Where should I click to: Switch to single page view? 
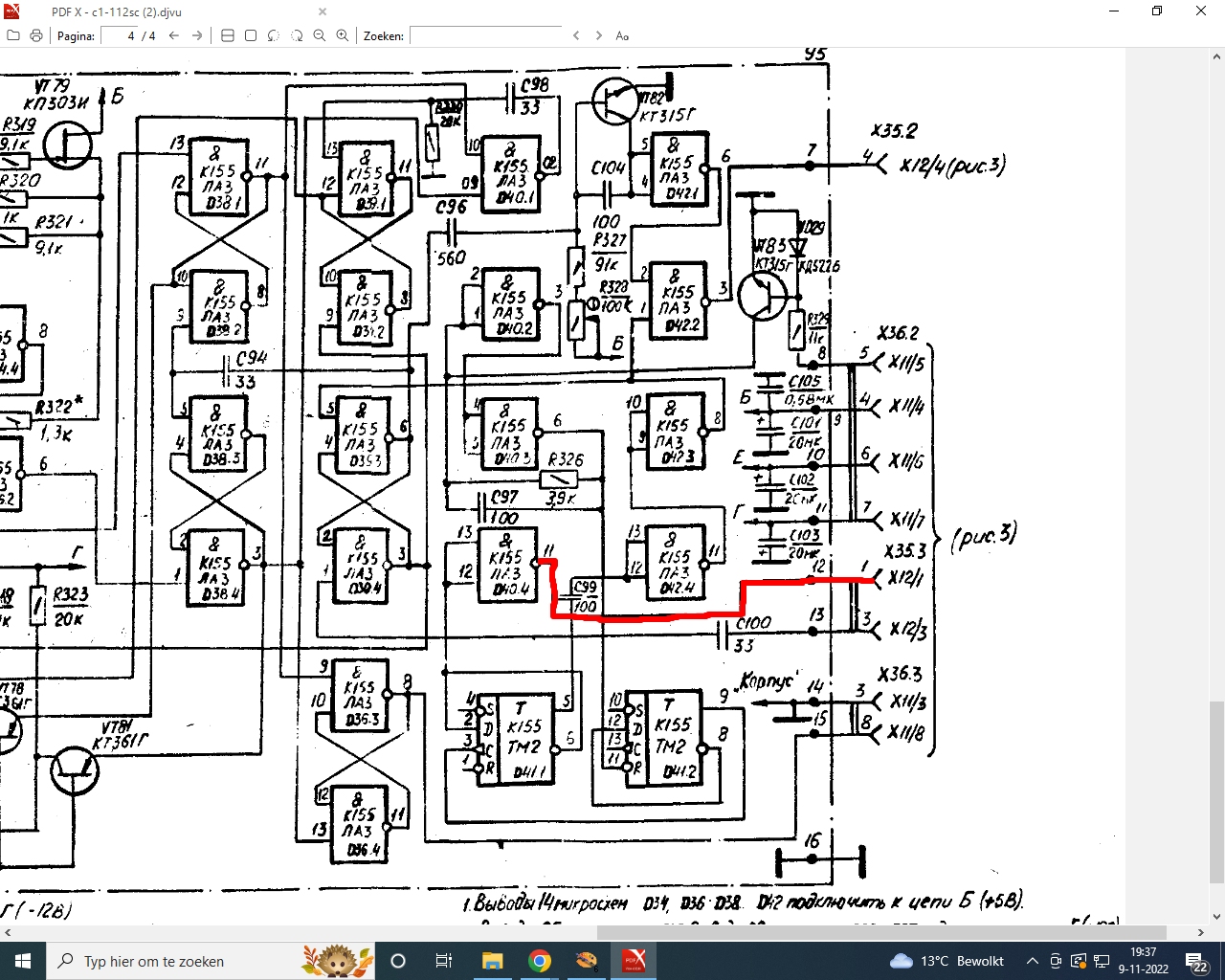(251, 35)
